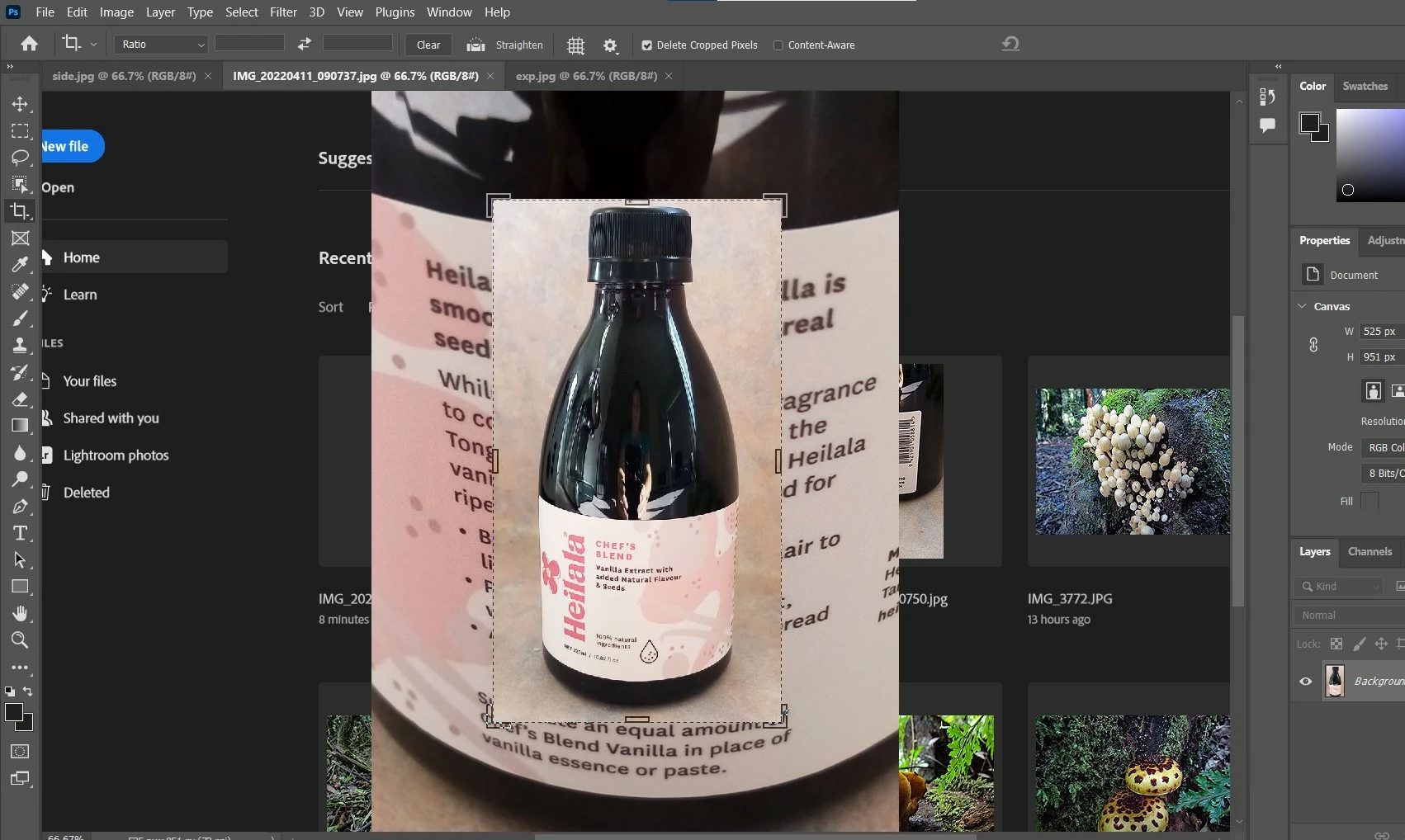Open the Normal blend mode dropdown
This screenshot has width=1405, height=840.
[1349, 615]
